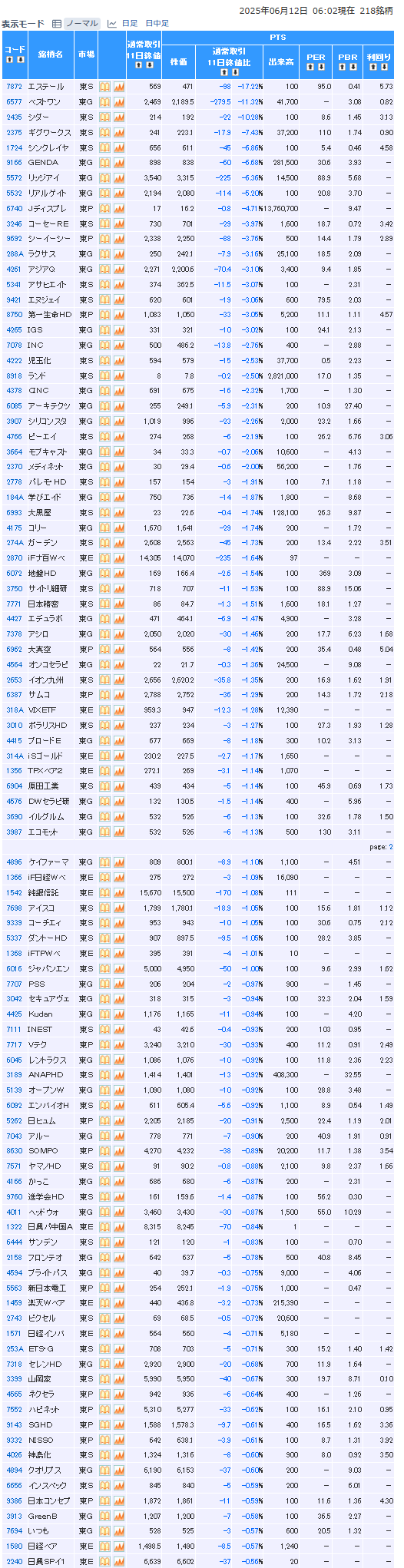Viewport: 404px width, 1568px height.
Task: Open stock code 7872 link
Action: click(x=14, y=87)
